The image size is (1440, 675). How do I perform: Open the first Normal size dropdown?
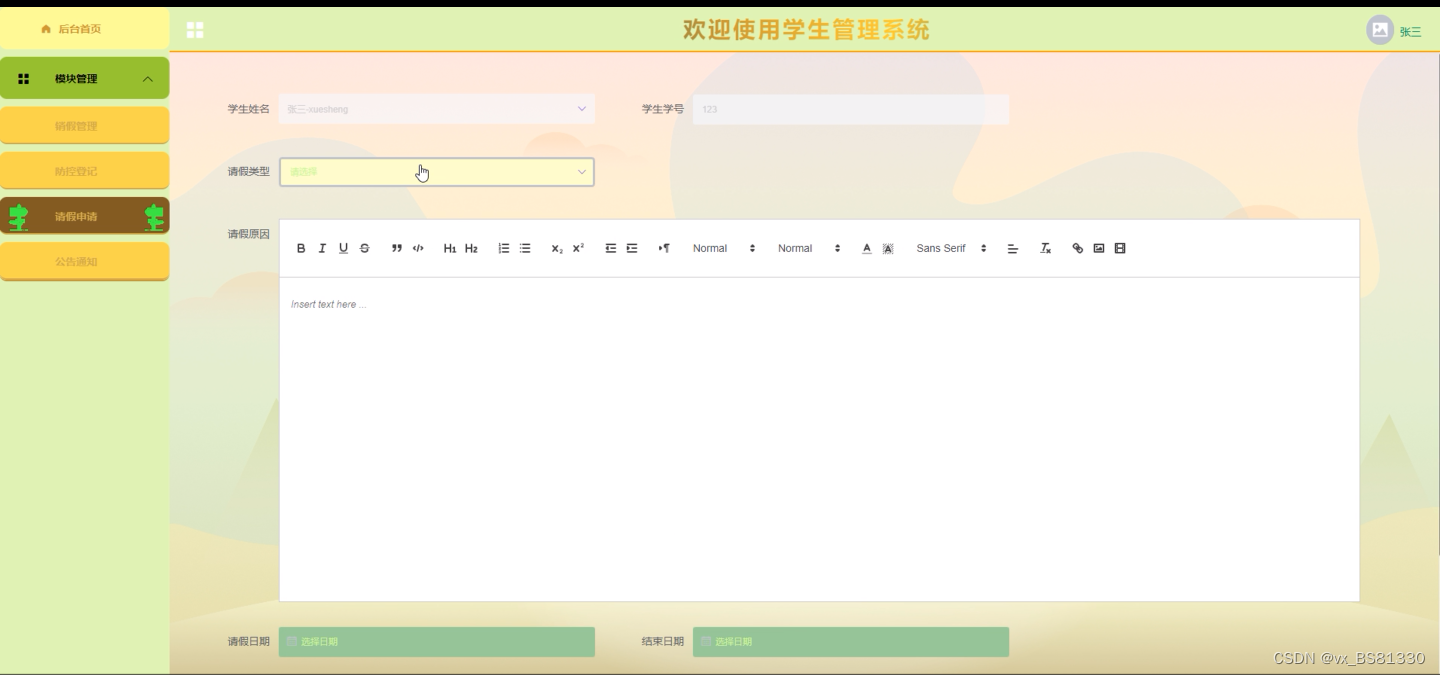point(724,248)
